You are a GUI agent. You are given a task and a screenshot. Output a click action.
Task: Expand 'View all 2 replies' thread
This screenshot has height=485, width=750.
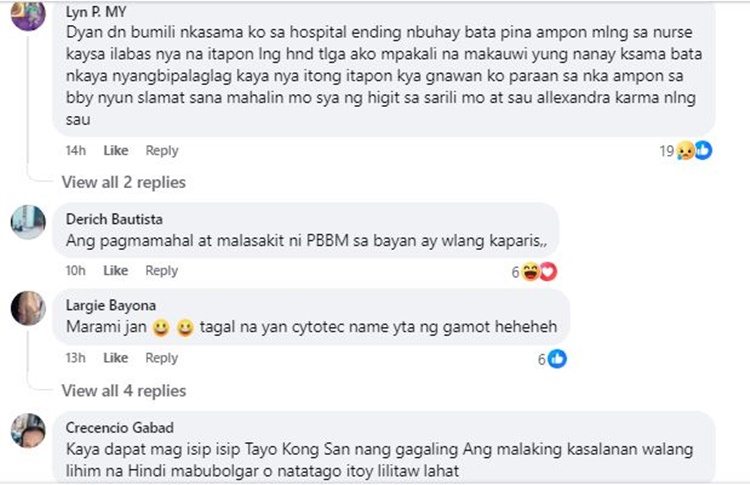coord(123,182)
